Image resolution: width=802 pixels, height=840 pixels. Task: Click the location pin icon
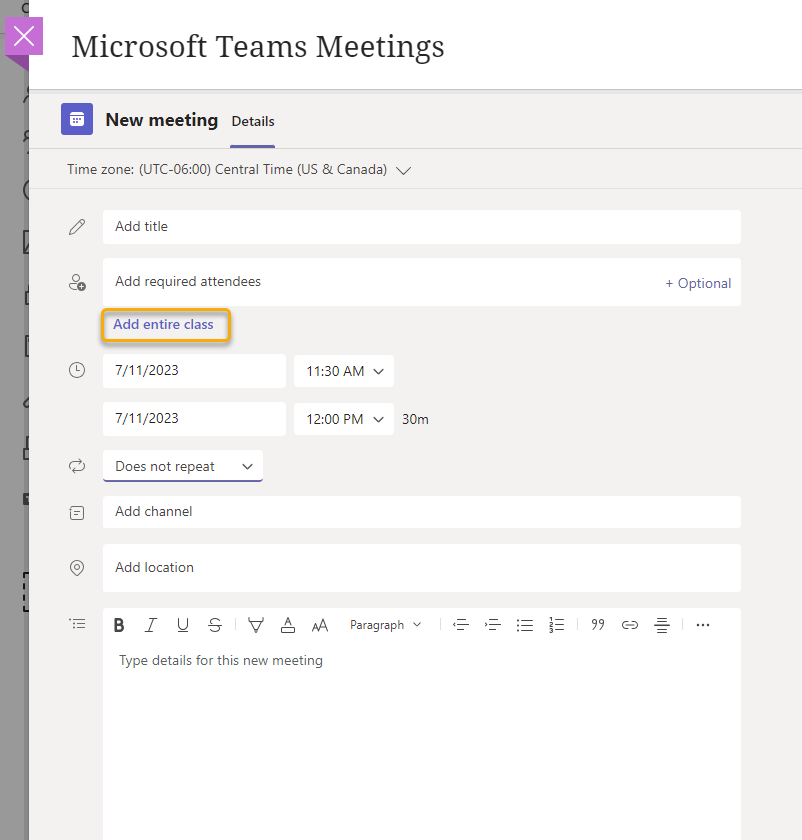[77, 568]
